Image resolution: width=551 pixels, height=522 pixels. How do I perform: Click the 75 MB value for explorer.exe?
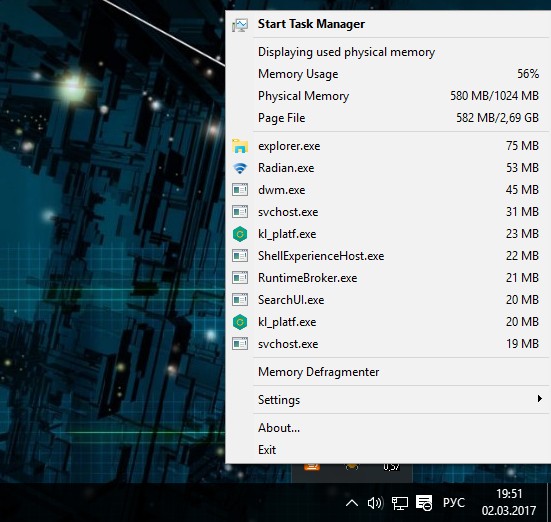(522, 146)
